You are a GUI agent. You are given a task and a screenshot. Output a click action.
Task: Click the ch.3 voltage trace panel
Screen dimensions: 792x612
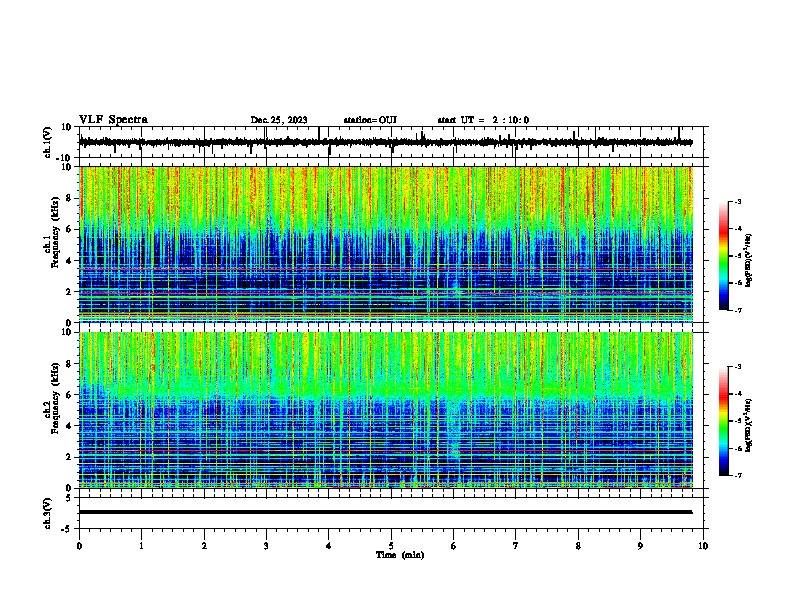pos(393,513)
